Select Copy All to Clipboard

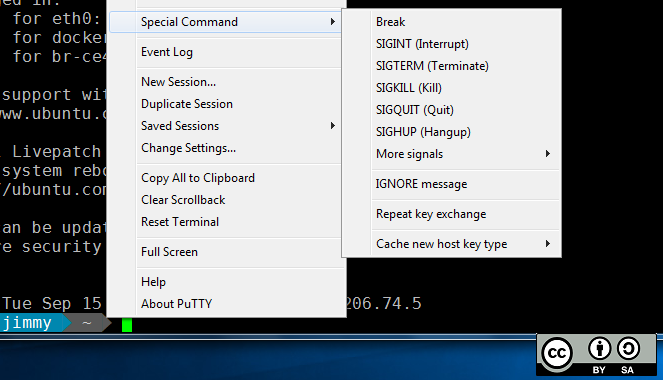pos(225,178)
